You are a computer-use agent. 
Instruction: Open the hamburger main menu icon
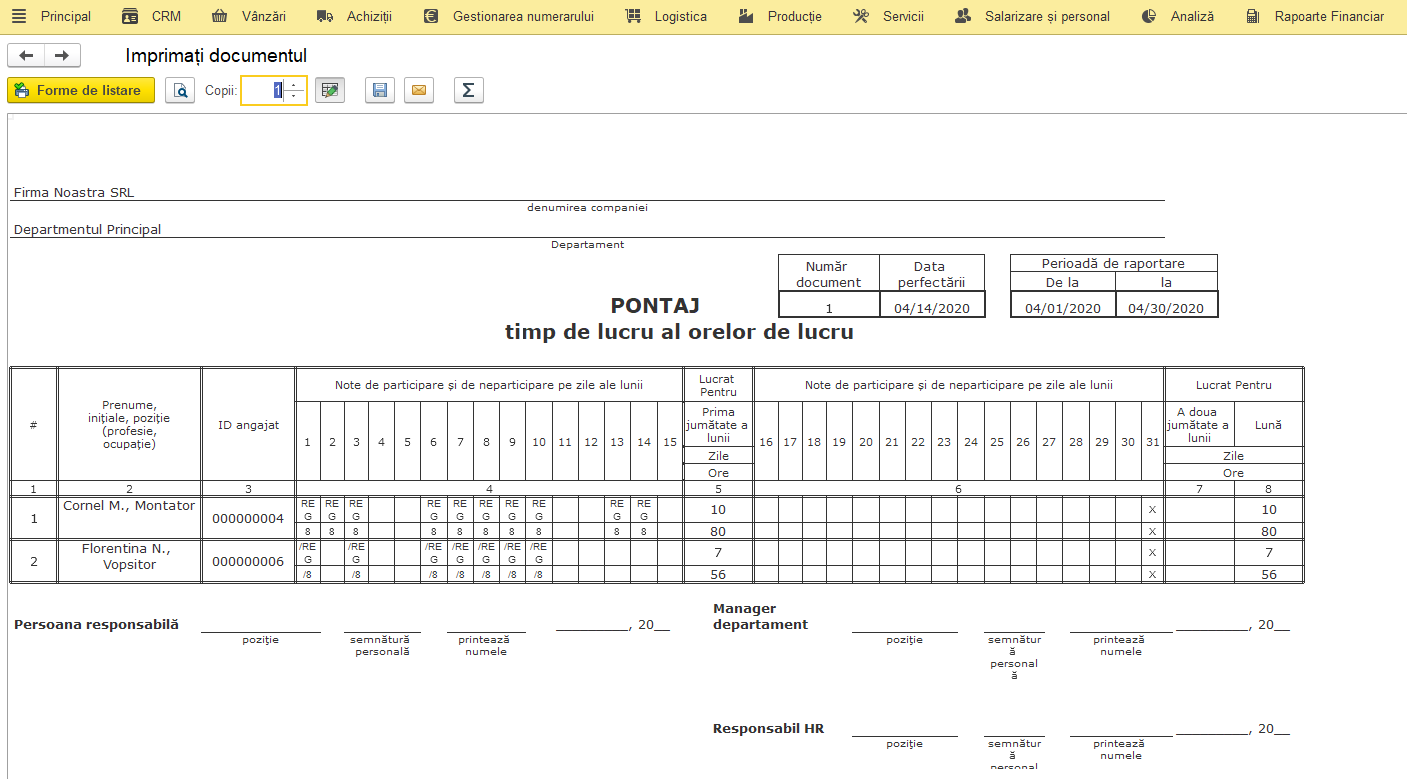18,16
